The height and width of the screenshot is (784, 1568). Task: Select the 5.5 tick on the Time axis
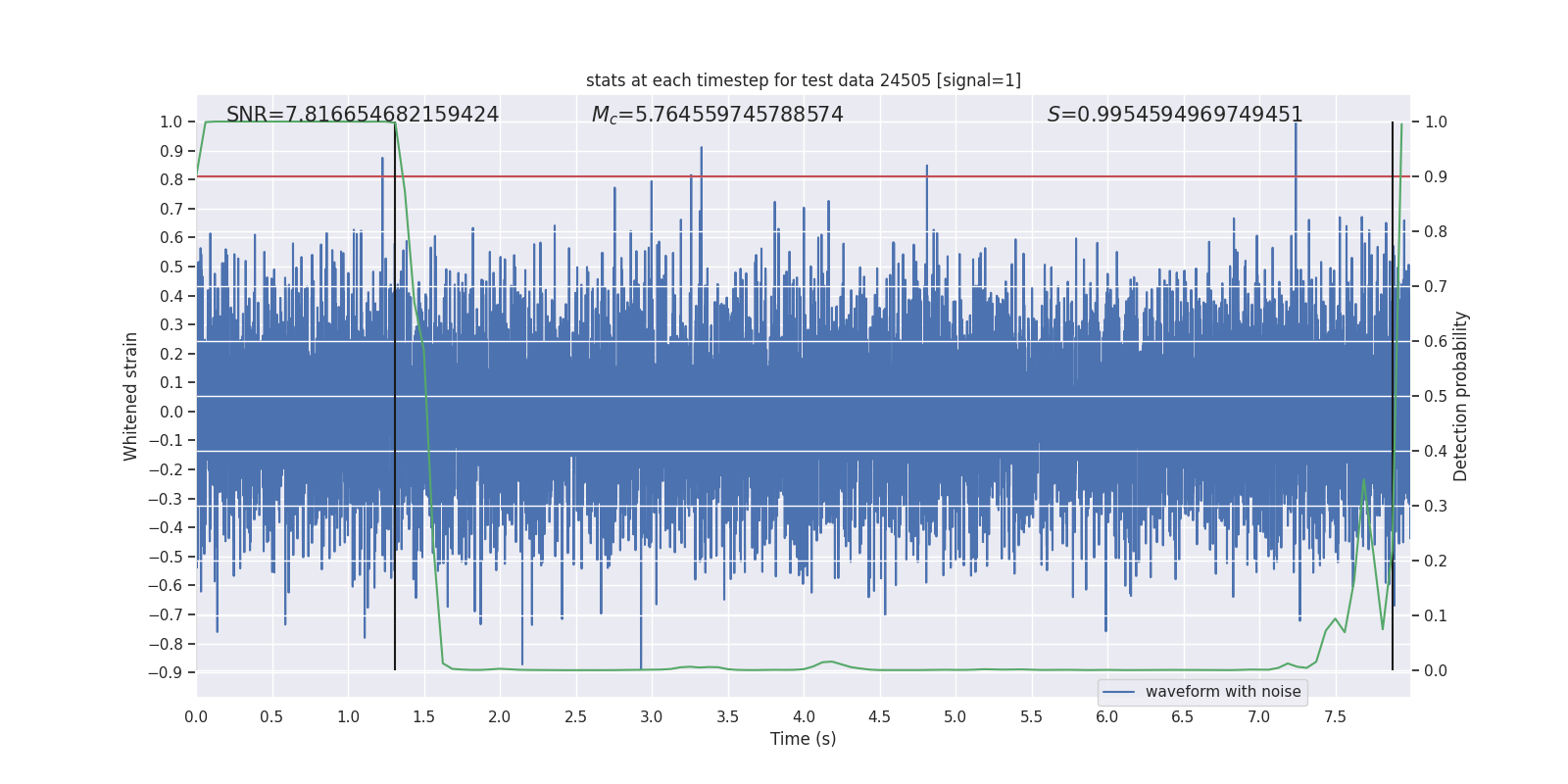coord(1032,716)
